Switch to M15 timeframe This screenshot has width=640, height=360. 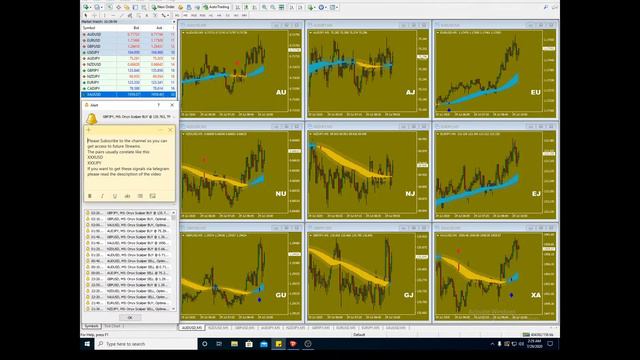click(x=194, y=15)
